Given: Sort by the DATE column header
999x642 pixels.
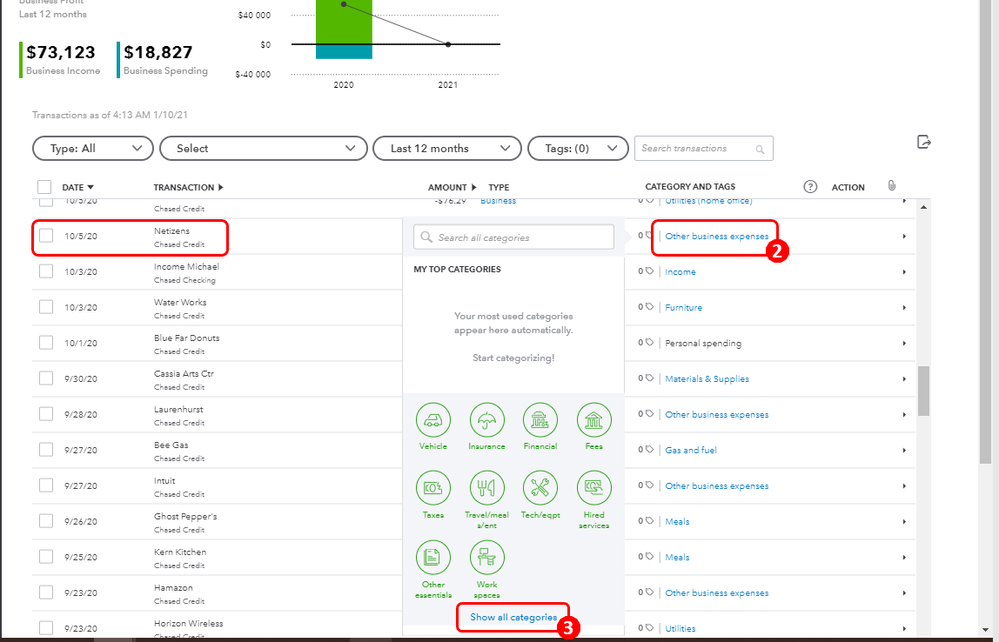Looking at the screenshot, I should click(x=78, y=187).
